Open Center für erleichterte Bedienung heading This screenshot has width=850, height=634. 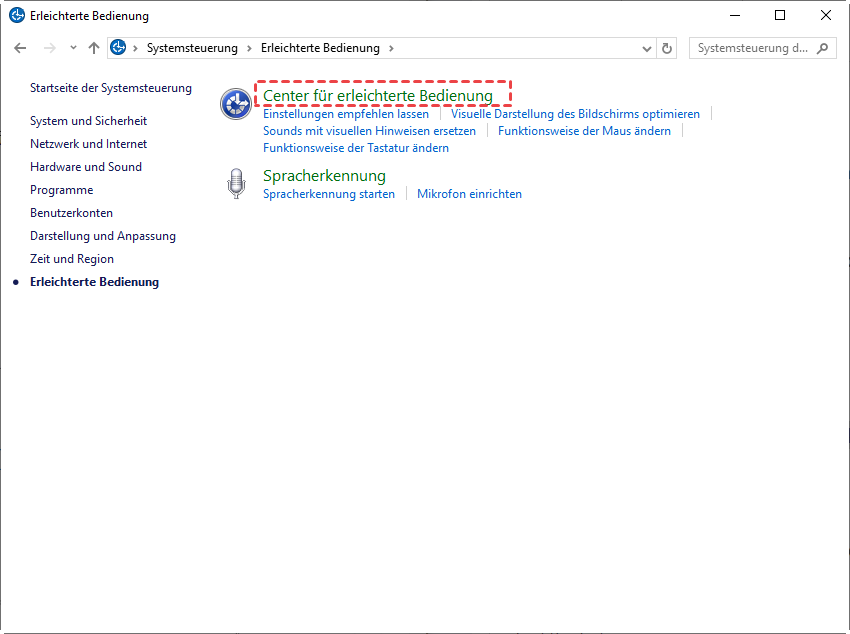pos(378,96)
